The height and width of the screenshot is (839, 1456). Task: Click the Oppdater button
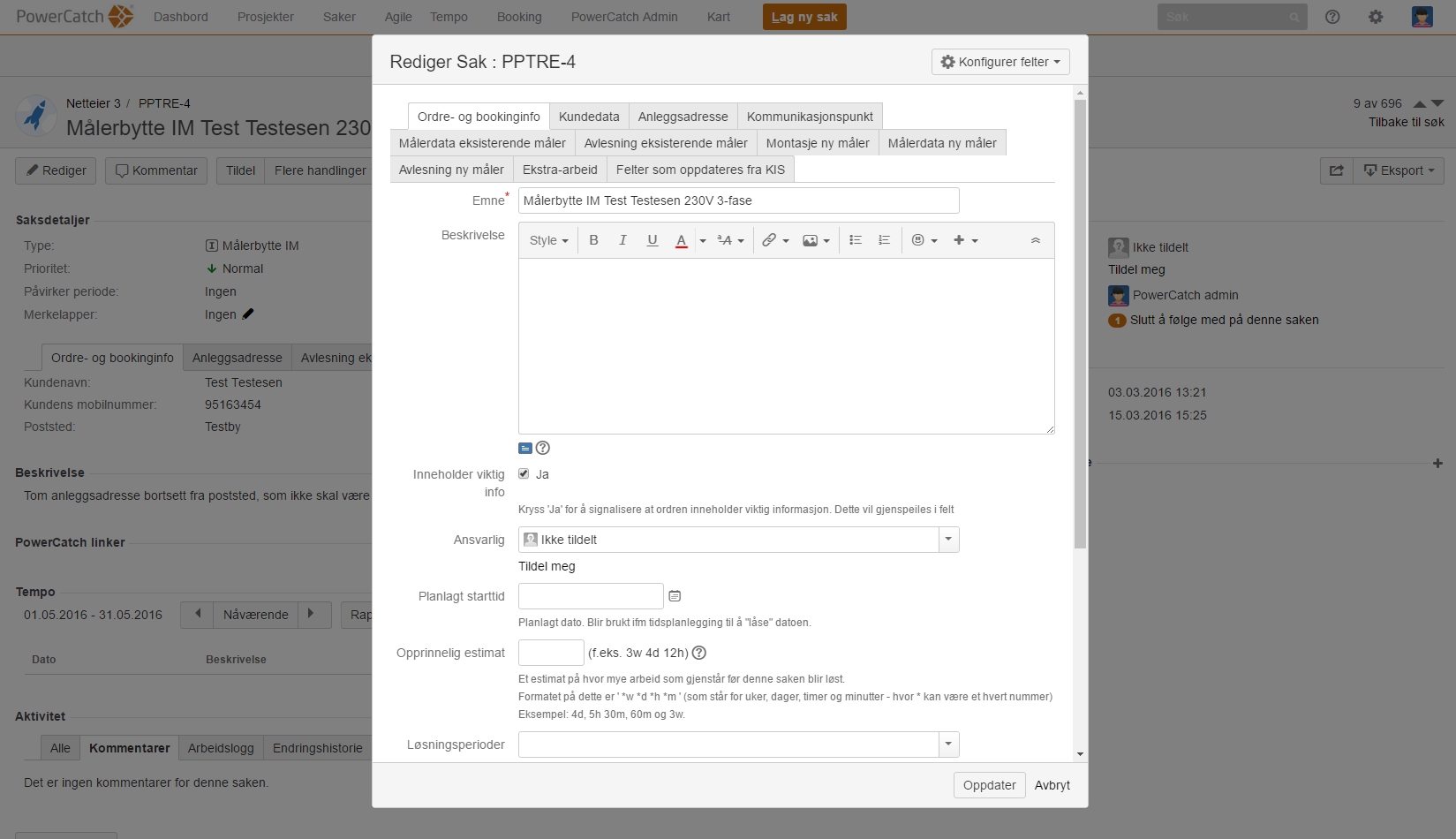pos(989,785)
